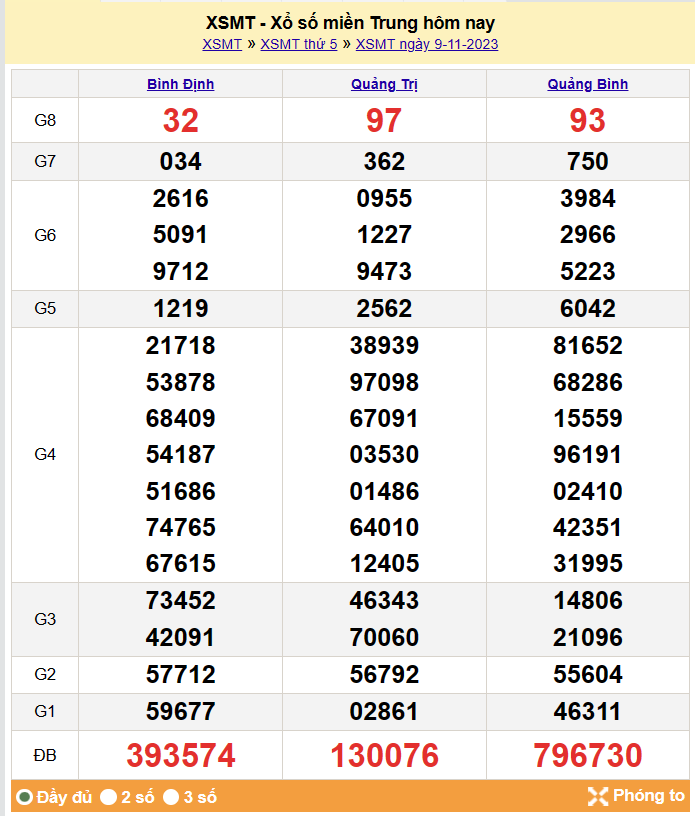Select the special prize number 130076
Screen dimensions: 695x816
pyautogui.click(x=384, y=755)
